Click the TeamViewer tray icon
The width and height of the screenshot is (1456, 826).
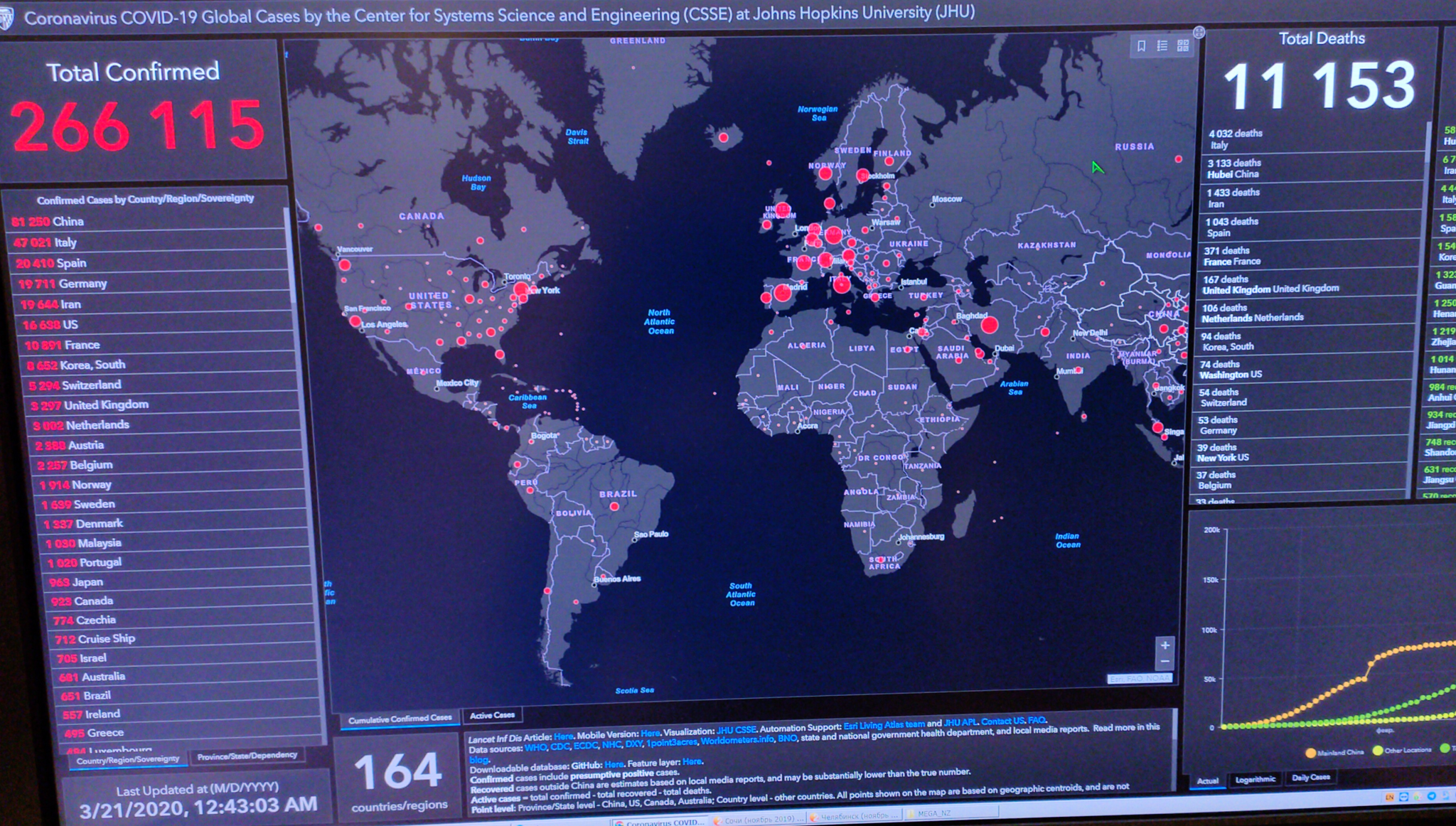click(1403, 797)
